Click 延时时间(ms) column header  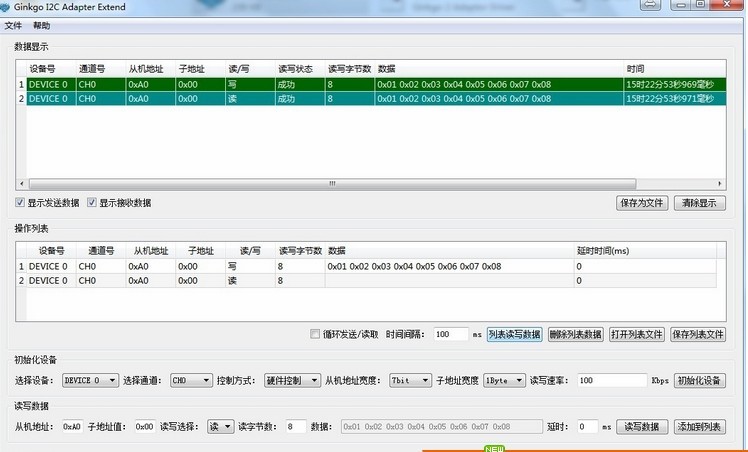(x=645, y=251)
